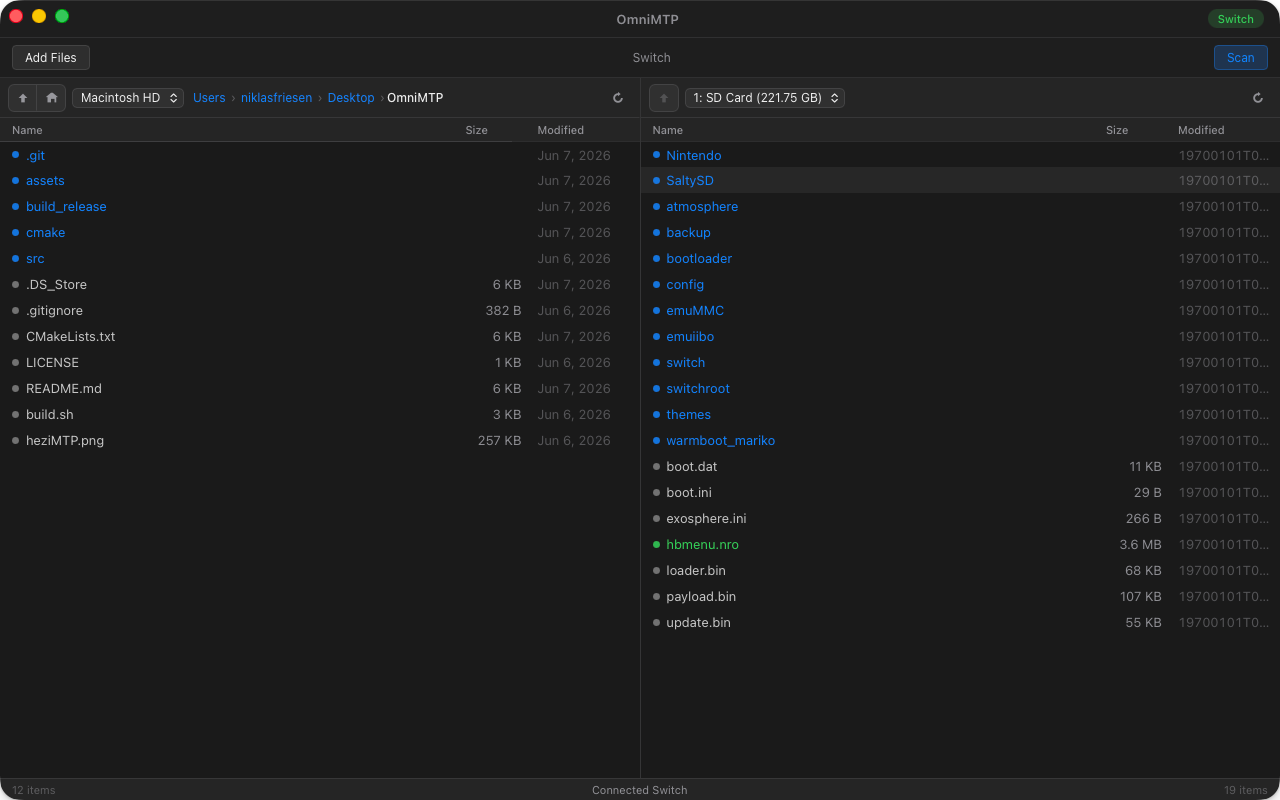This screenshot has height=800, width=1280.
Task: Select the switchroot folder
Action: (x=960, y=389)
